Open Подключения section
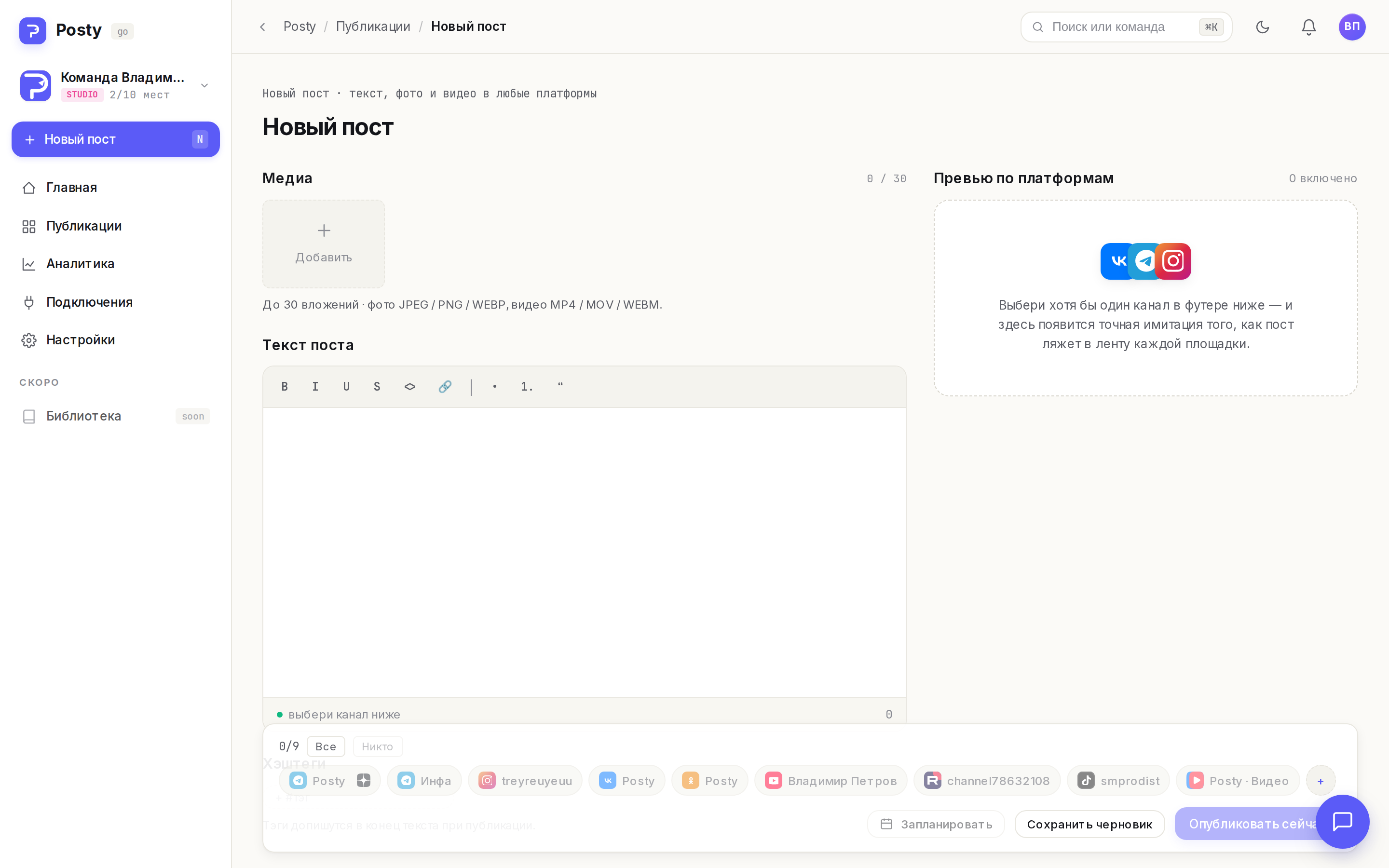This screenshot has height=868, width=1389. (115, 302)
